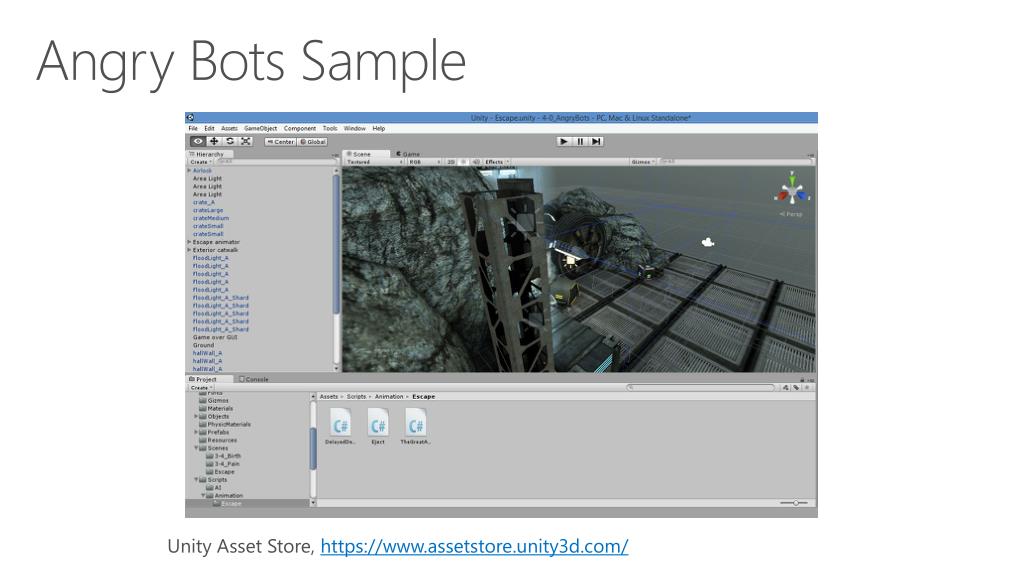This screenshot has height=575, width=1023.
Task: Switch to the Game tab
Action: click(408, 155)
